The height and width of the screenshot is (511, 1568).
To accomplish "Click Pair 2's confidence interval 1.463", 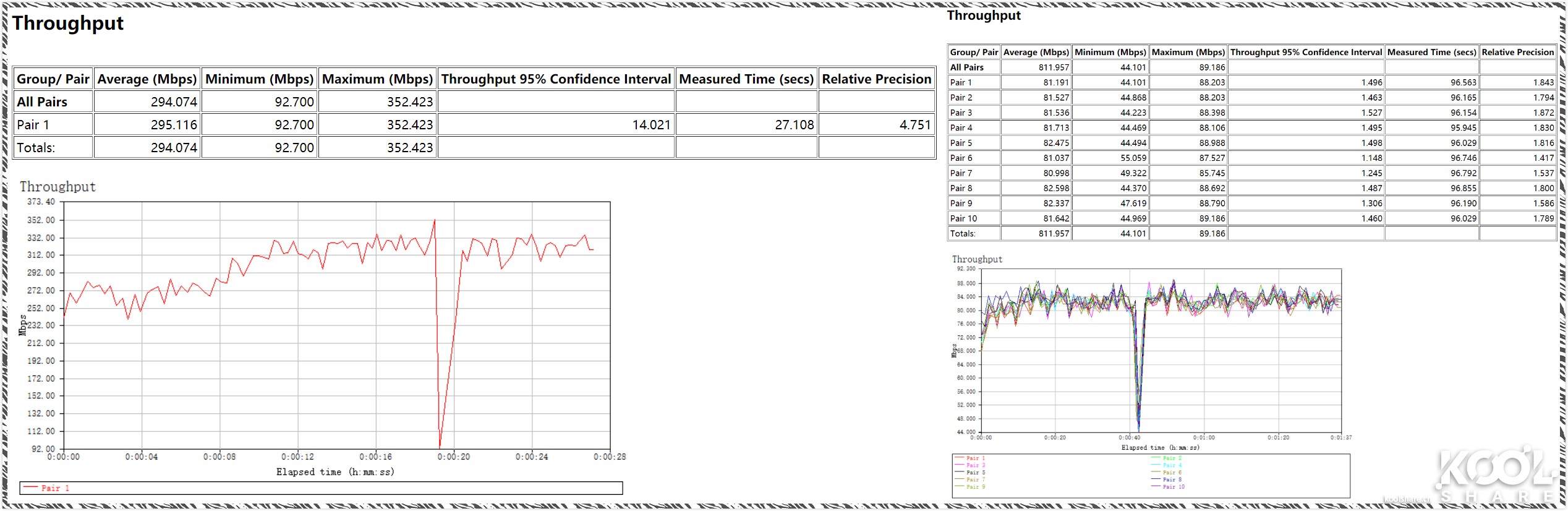I will click(x=1371, y=98).
